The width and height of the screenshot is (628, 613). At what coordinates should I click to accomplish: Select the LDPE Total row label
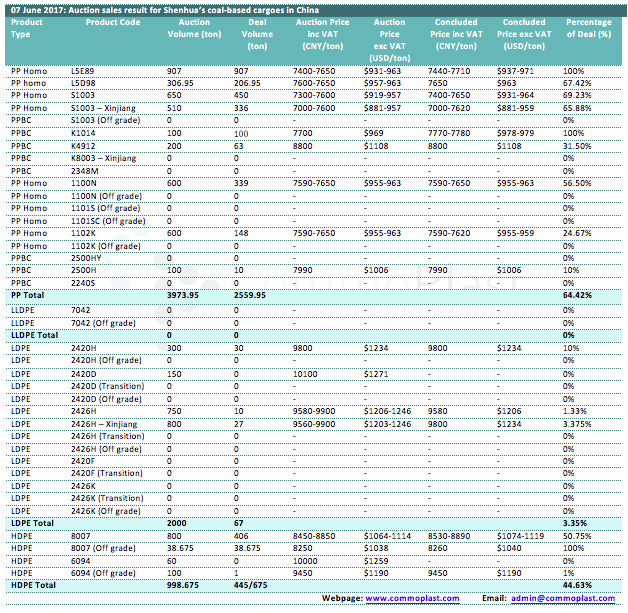tap(32, 522)
